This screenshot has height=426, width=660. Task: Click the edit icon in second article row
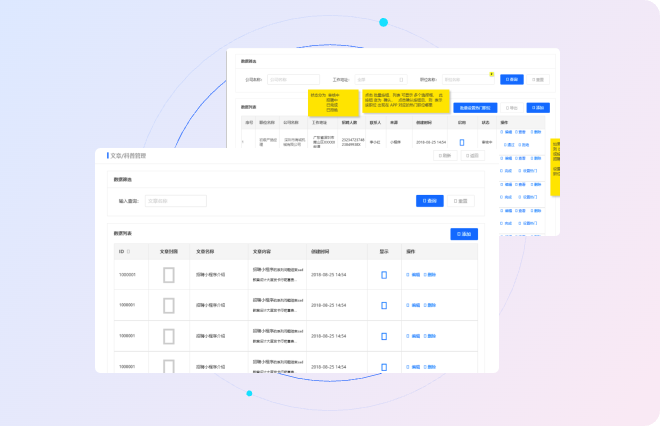point(411,305)
